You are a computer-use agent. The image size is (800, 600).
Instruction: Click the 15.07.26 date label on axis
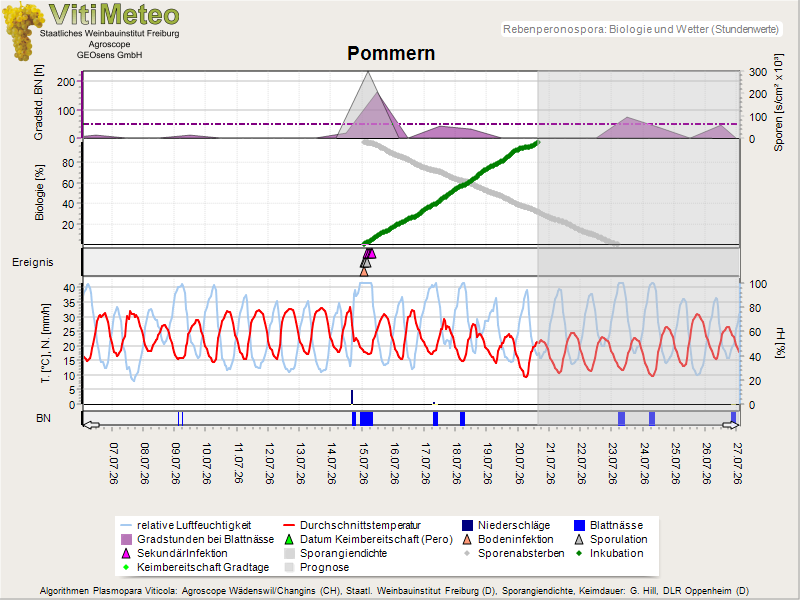[x=364, y=463]
